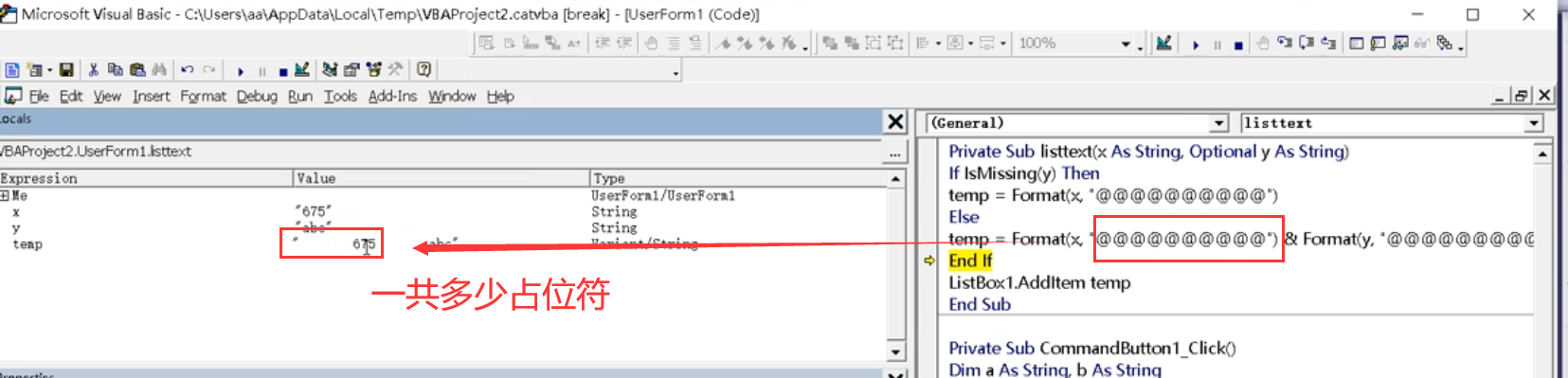Click the Step Over debug icon

[x=1307, y=44]
